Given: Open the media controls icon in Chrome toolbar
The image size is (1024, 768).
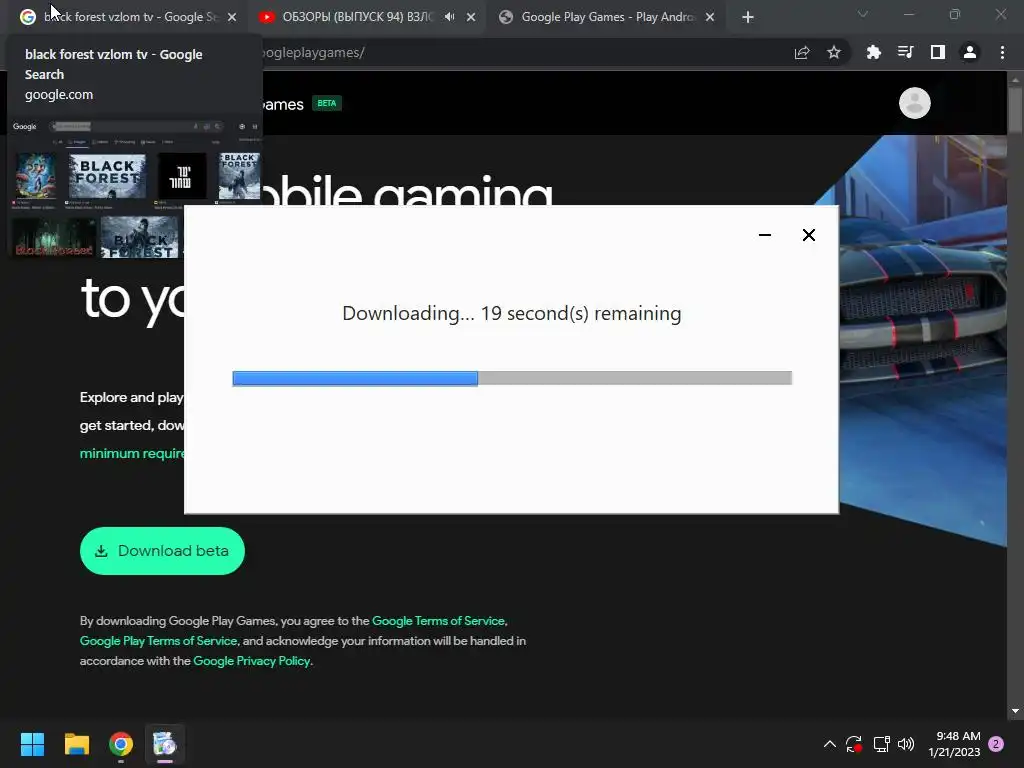Looking at the screenshot, I should 905,52.
